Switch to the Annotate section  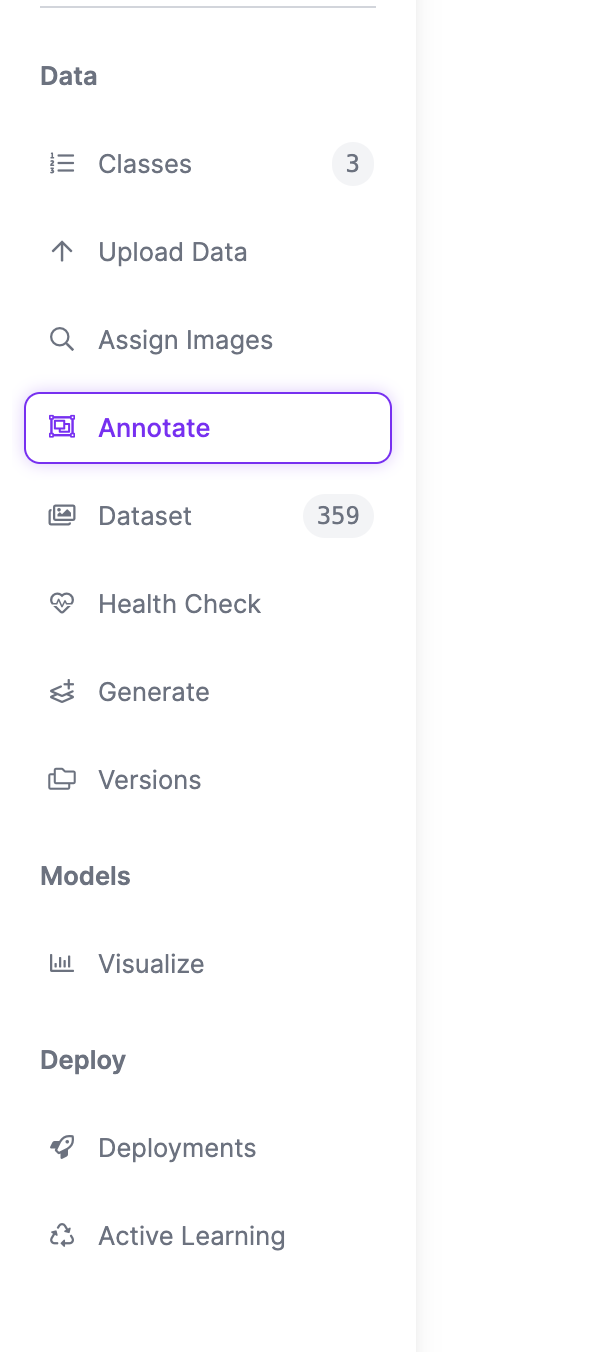tap(154, 427)
